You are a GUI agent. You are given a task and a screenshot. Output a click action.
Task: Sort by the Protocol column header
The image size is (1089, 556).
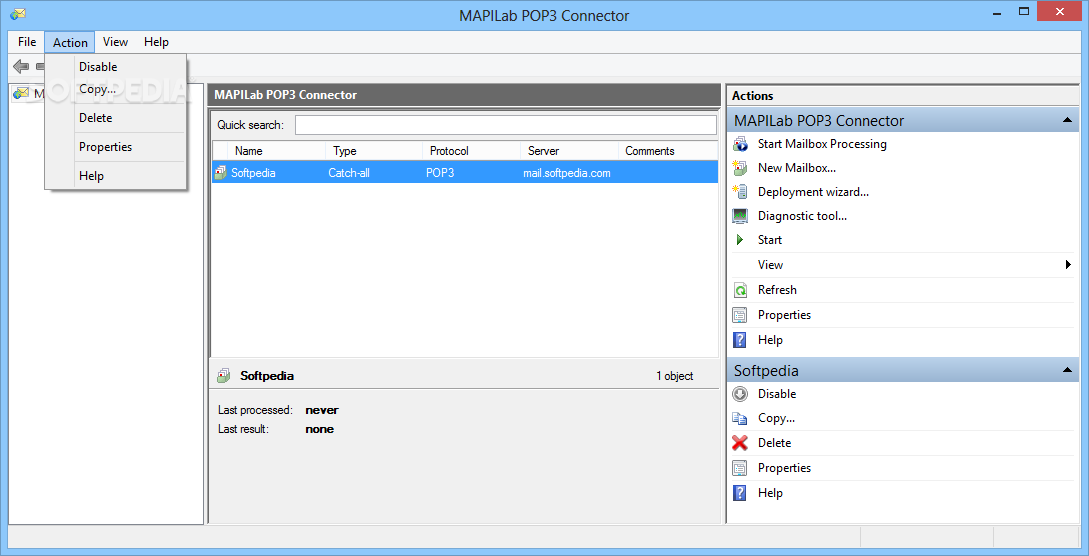(472, 151)
